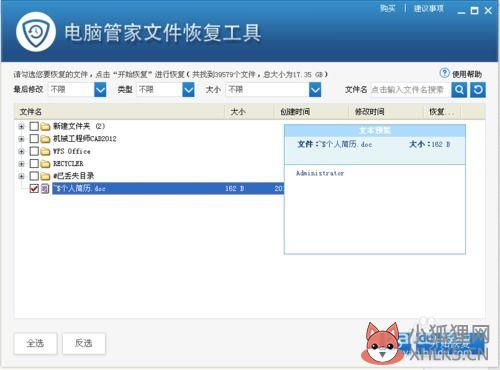Click the 文件名 search input field
The height and width of the screenshot is (370, 500).
coord(410,90)
